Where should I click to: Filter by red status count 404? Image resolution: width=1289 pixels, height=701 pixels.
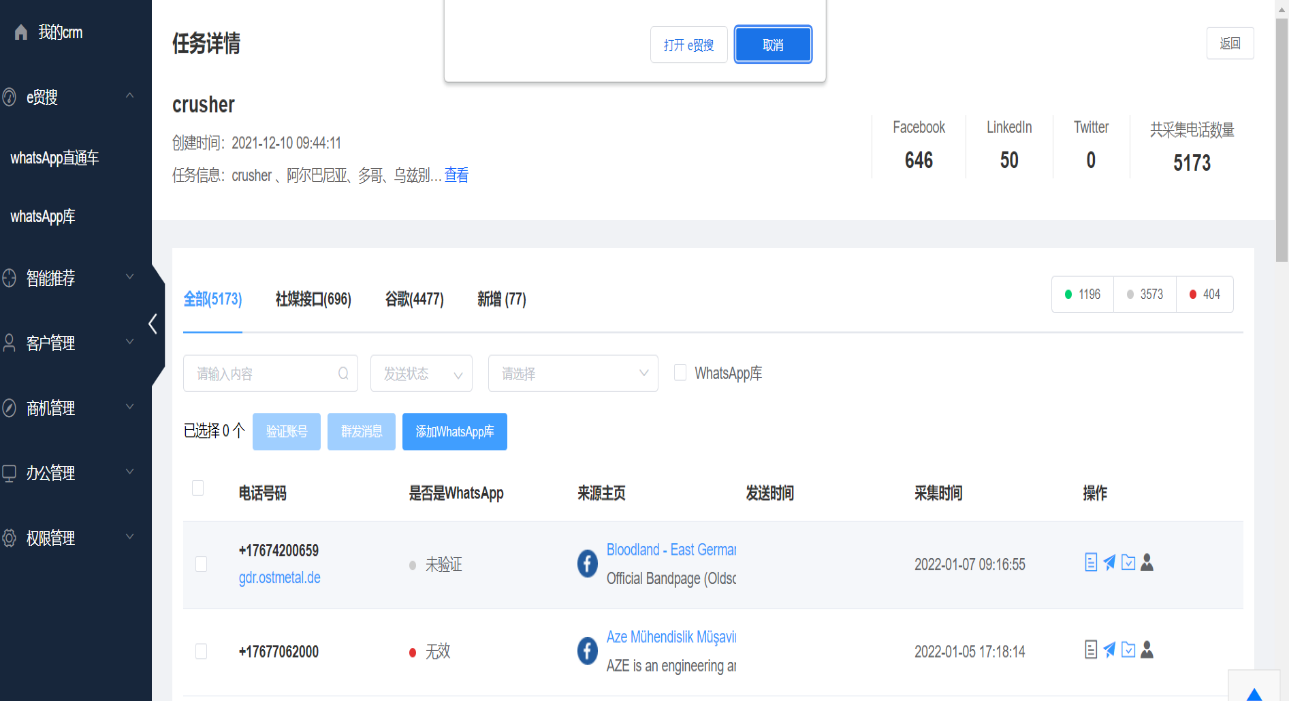coord(1205,295)
